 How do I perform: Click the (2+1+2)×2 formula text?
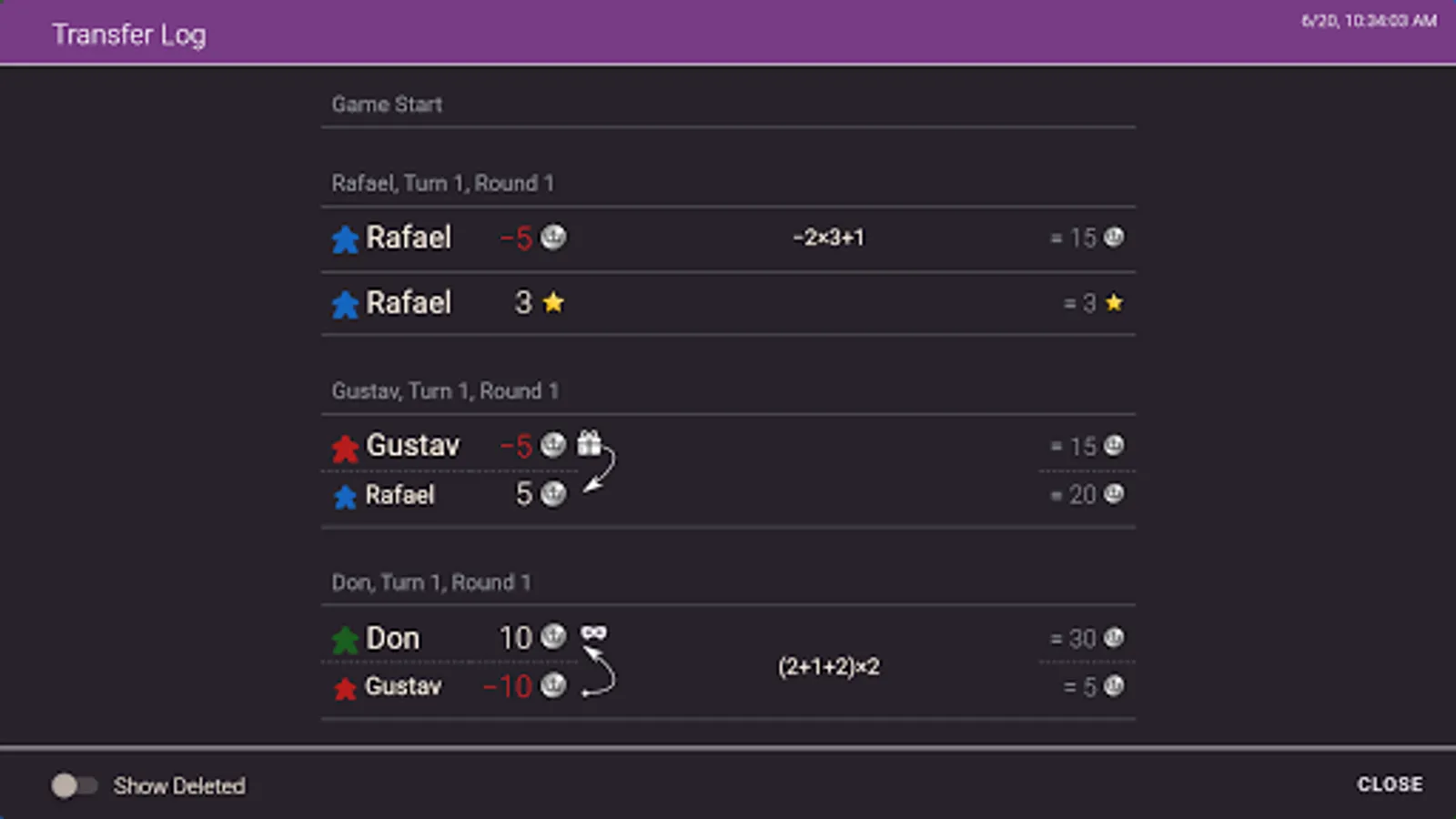coord(829,666)
